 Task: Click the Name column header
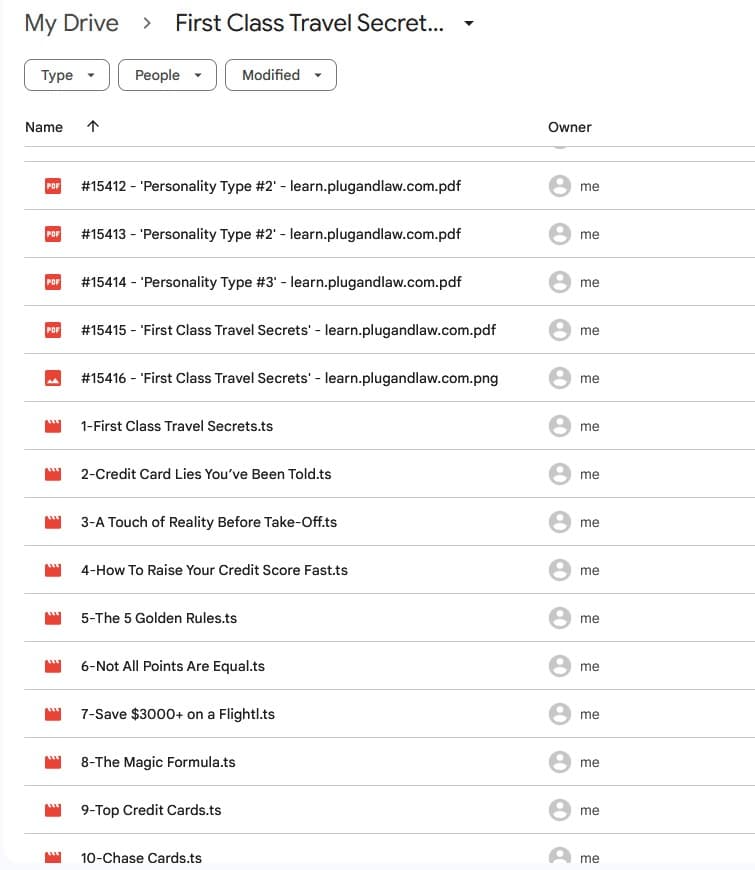tap(44, 127)
